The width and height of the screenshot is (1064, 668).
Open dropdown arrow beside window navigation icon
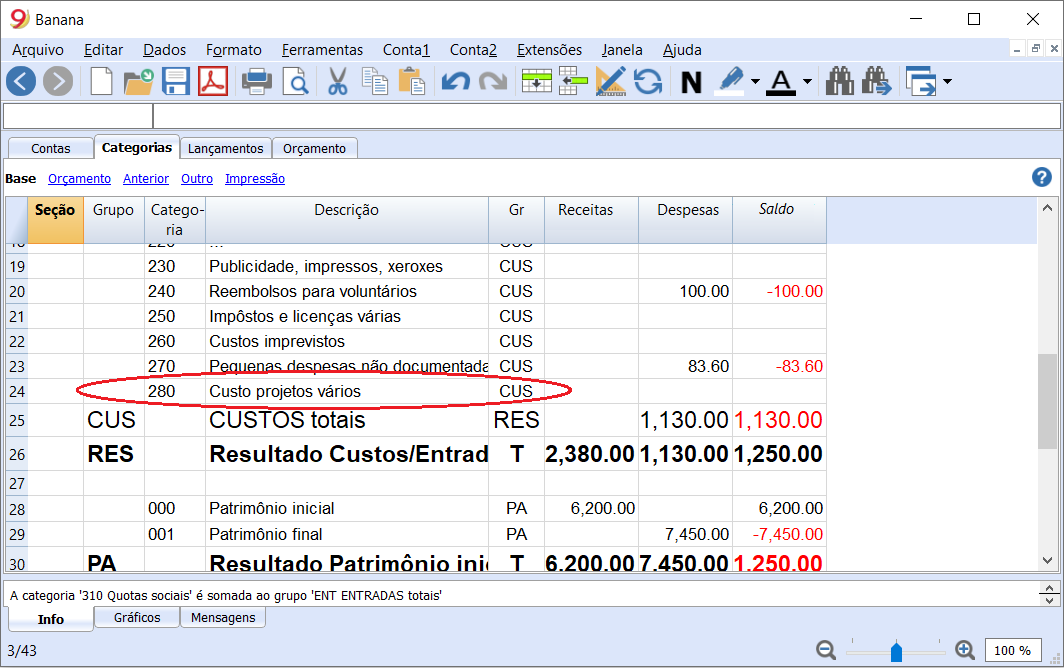pos(947,81)
